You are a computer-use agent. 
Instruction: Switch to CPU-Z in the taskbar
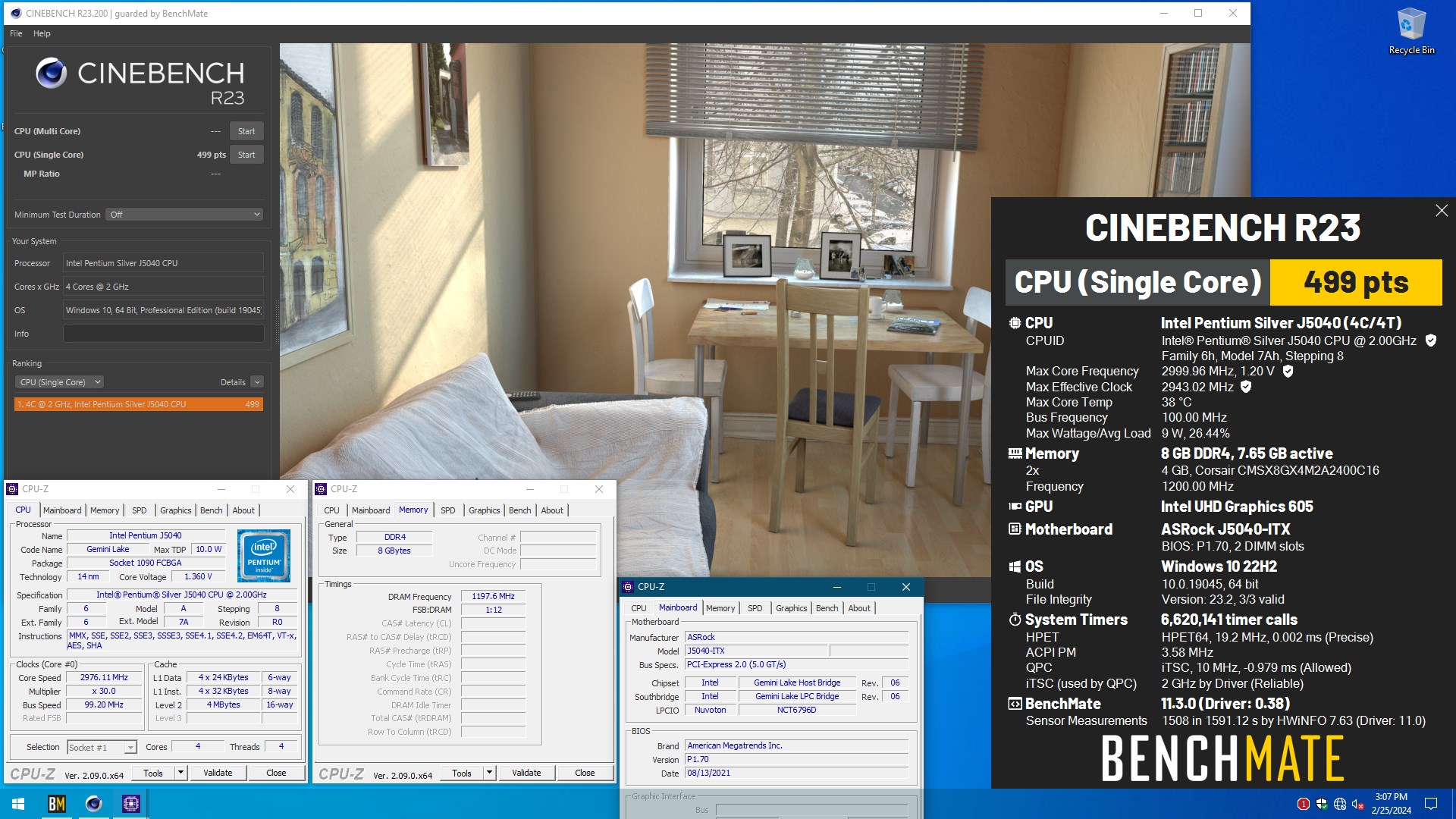coord(131,804)
